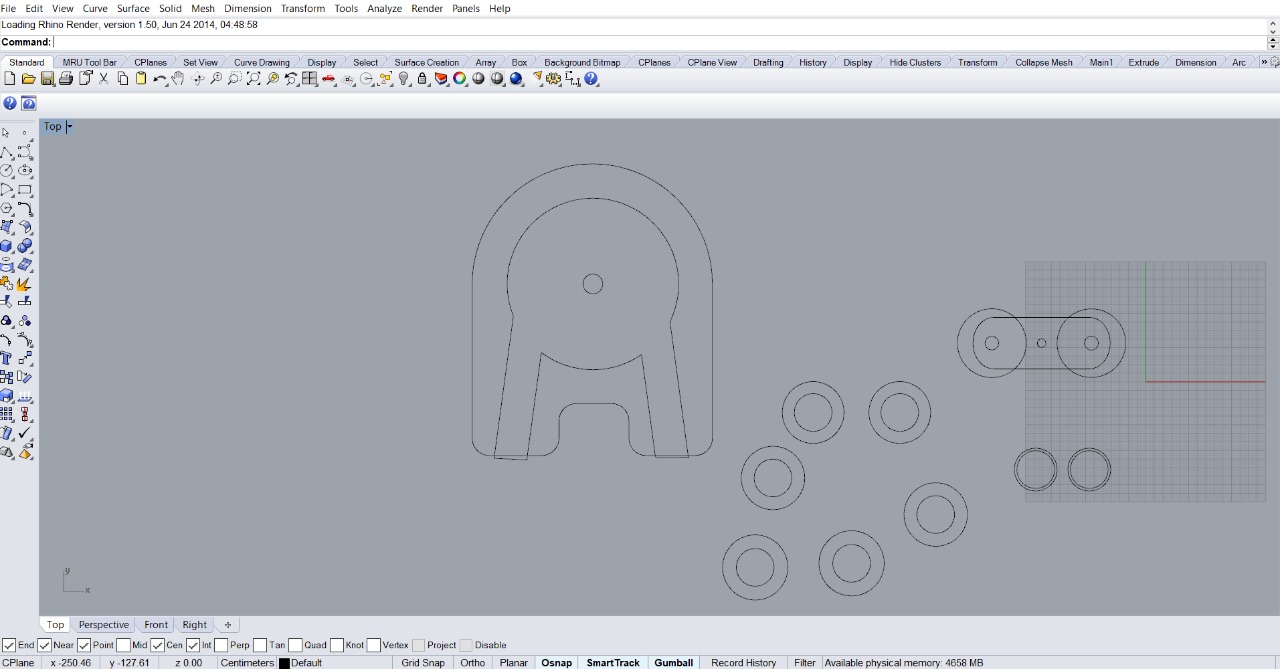1280x669 pixels.
Task: Click the Help question mark in the Standard toolbar
Action: (591, 79)
